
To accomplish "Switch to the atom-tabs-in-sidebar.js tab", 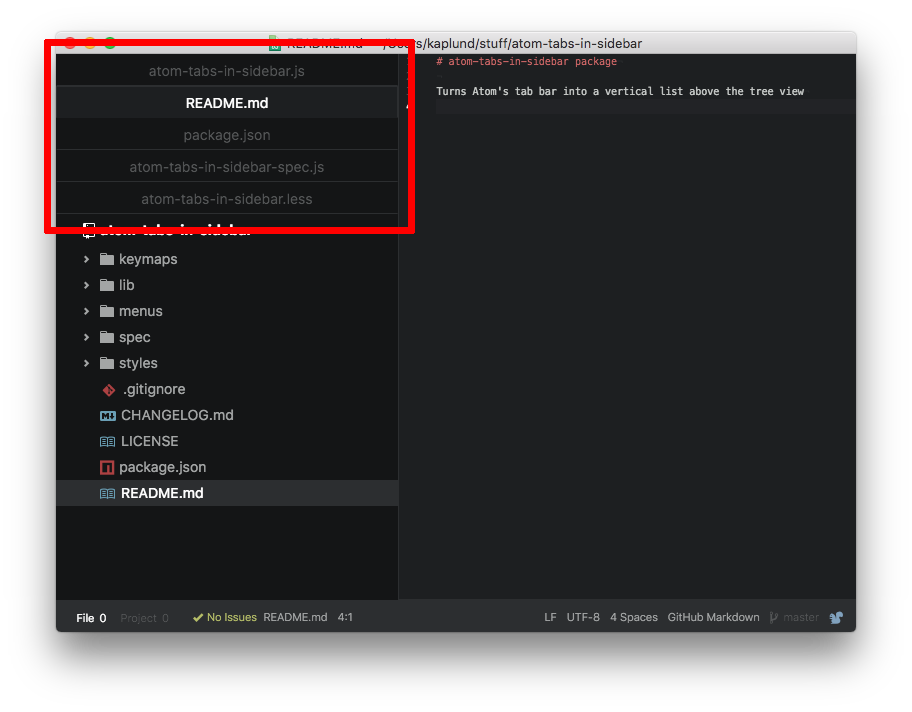I will pyautogui.click(x=227, y=71).
